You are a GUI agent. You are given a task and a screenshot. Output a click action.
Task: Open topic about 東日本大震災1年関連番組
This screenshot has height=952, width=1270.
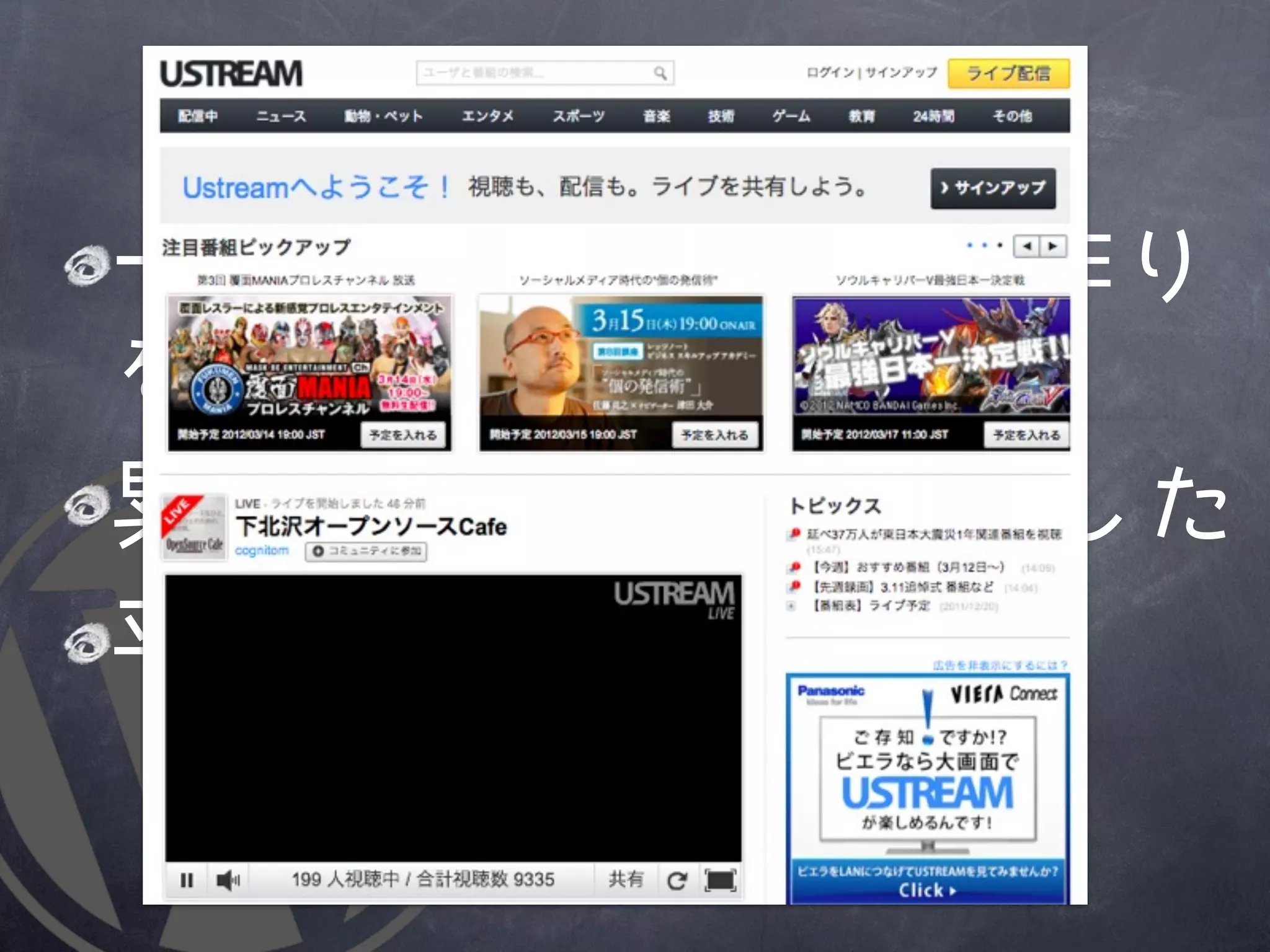click(x=934, y=534)
